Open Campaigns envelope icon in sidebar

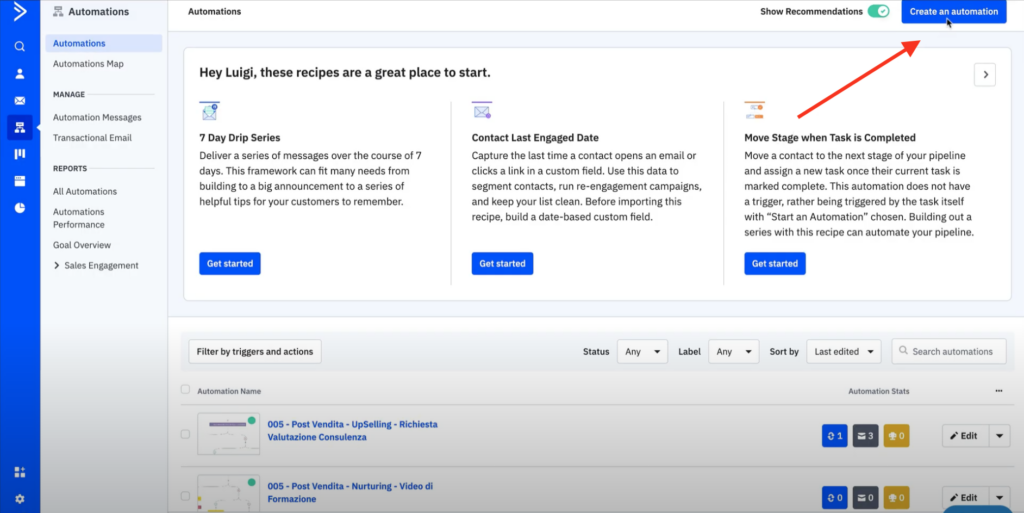click(x=19, y=100)
